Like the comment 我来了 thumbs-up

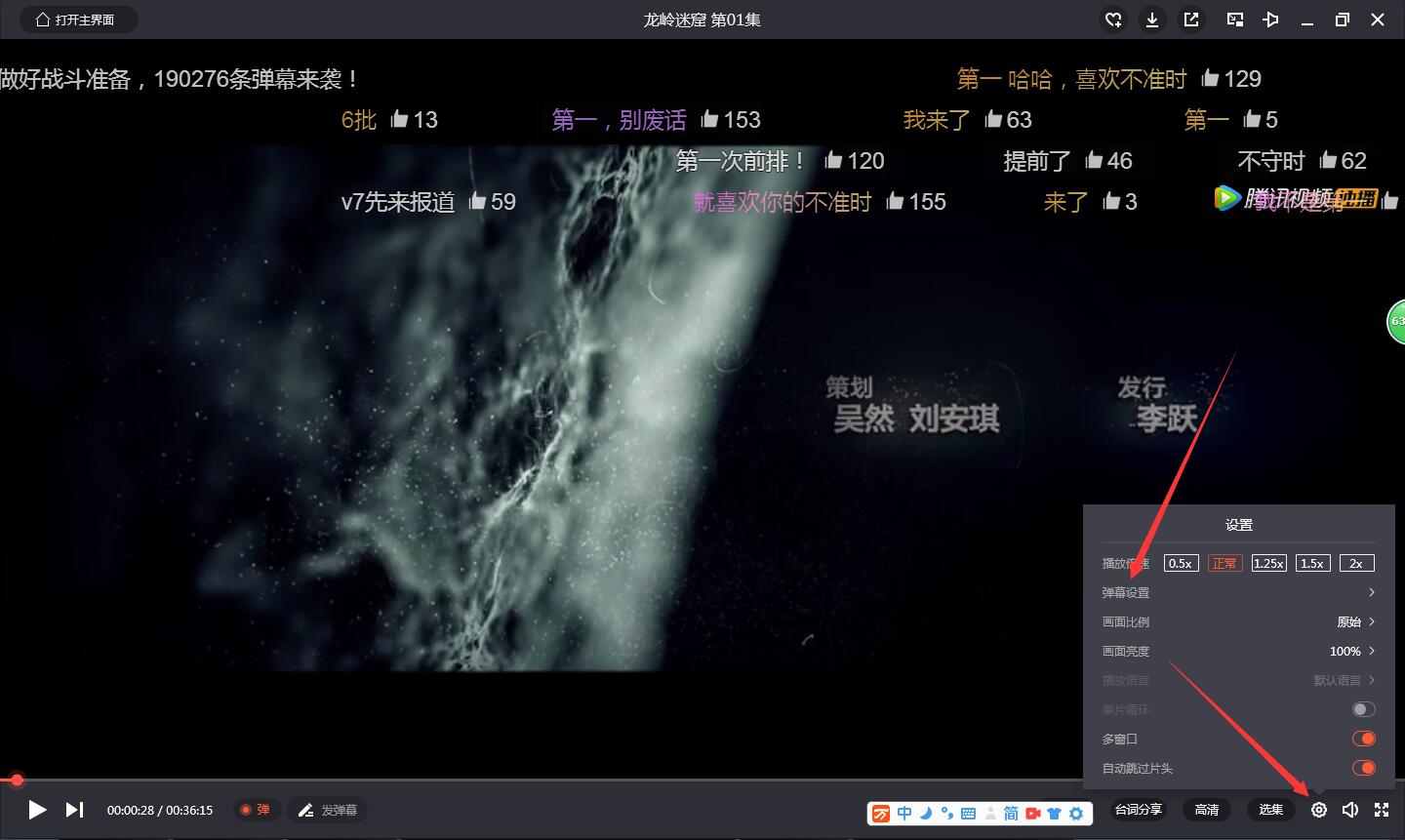click(993, 119)
